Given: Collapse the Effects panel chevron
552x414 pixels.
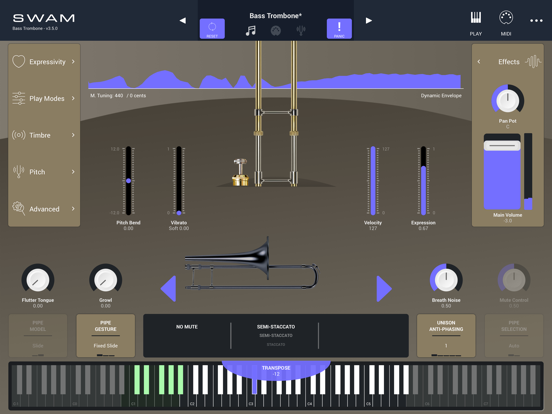Looking at the screenshot, I should pos(479,62).
